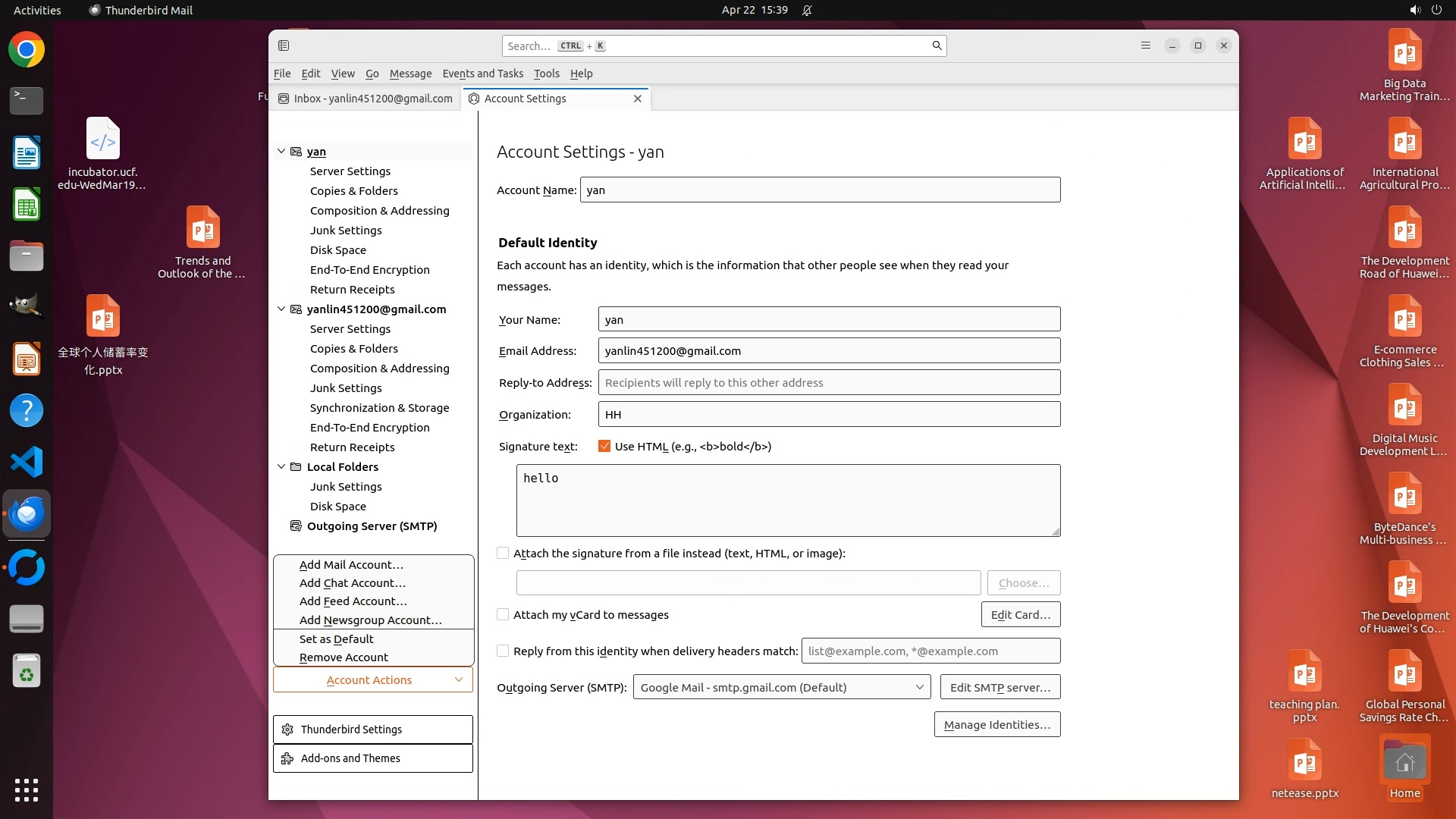
Task: Select Outgoing Server (SMTP) icon entry
Action: tap(297, 526)
